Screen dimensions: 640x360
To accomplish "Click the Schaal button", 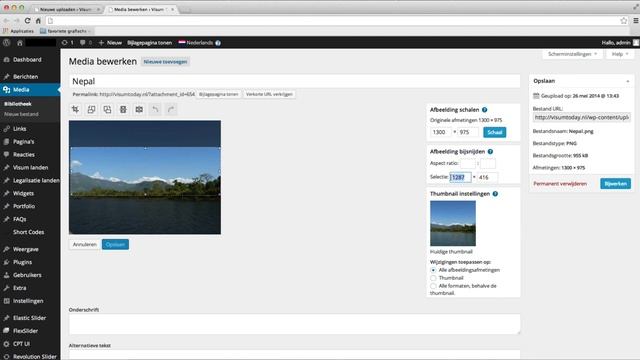I will 495,132.
